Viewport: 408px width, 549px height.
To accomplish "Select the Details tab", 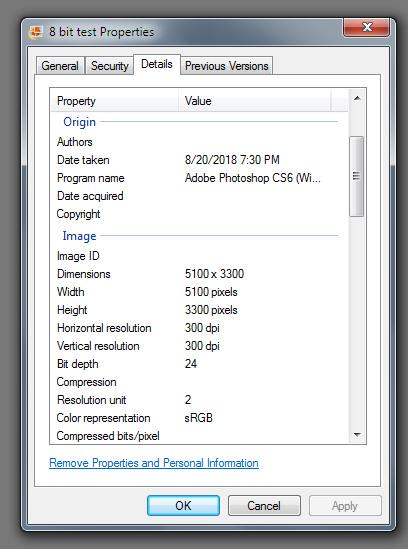I will [157, 64].
